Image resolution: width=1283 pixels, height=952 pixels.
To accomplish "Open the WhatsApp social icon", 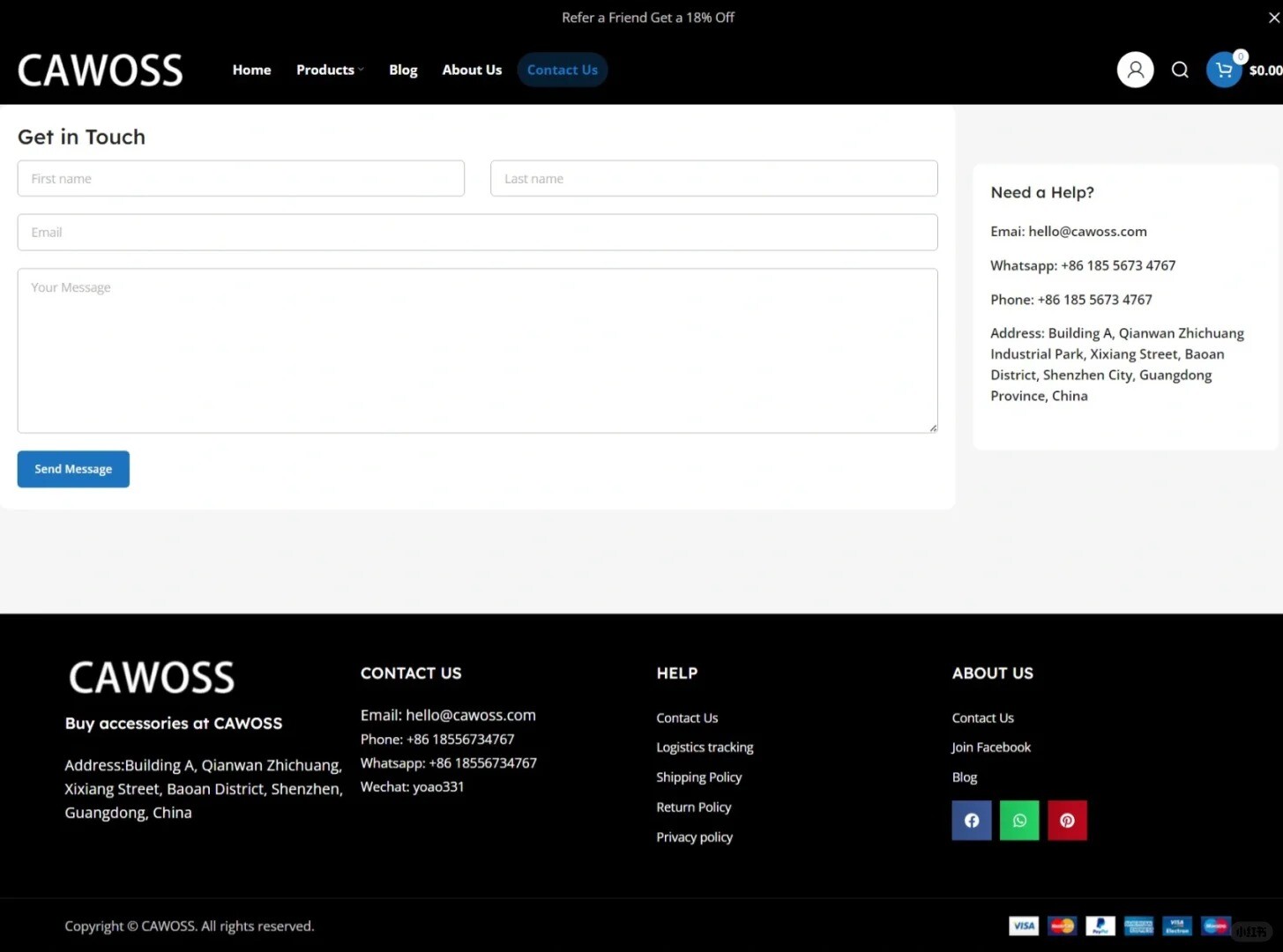I will [1019, 821].
